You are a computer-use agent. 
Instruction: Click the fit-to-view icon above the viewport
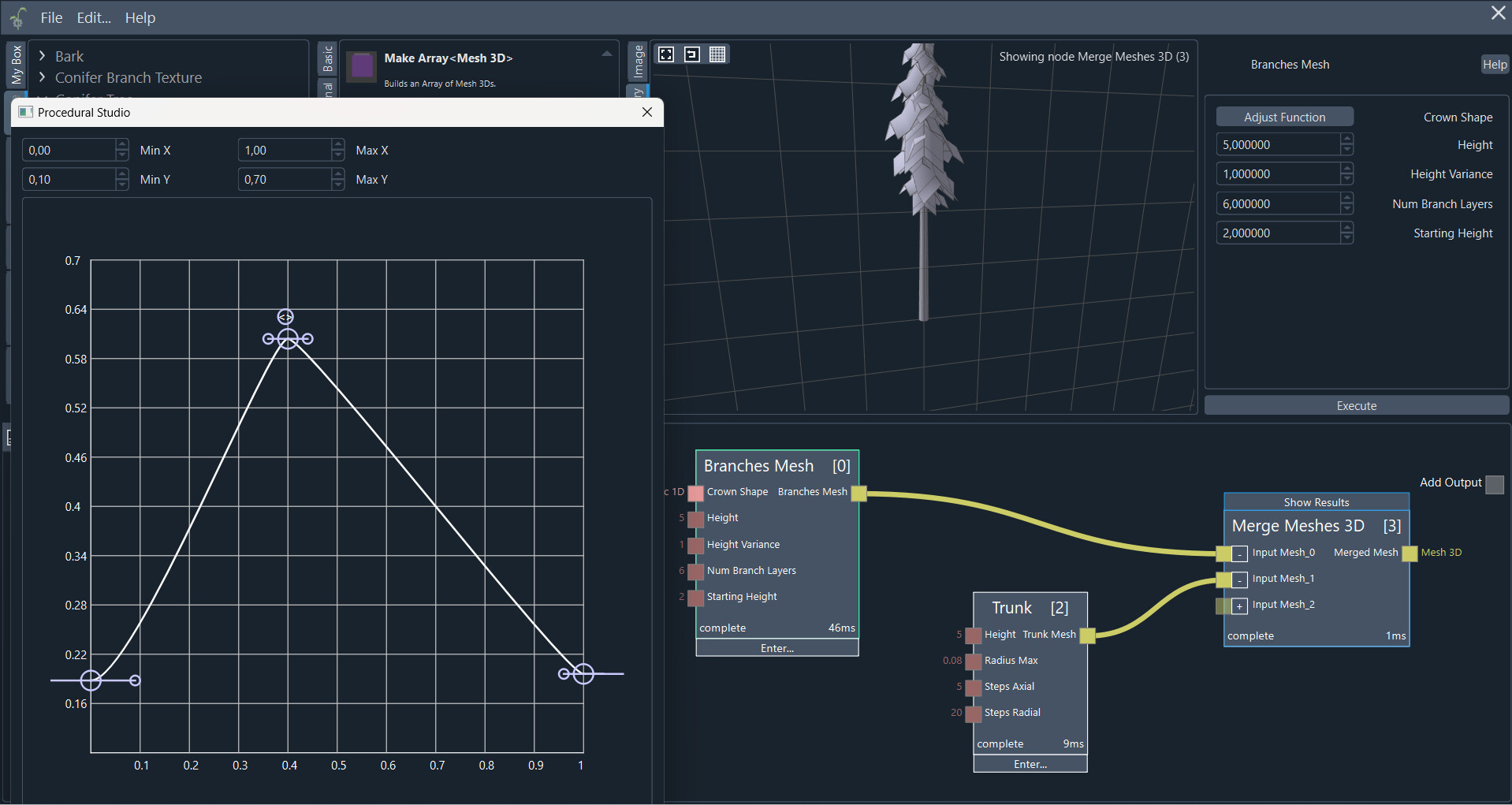(666, 54)
